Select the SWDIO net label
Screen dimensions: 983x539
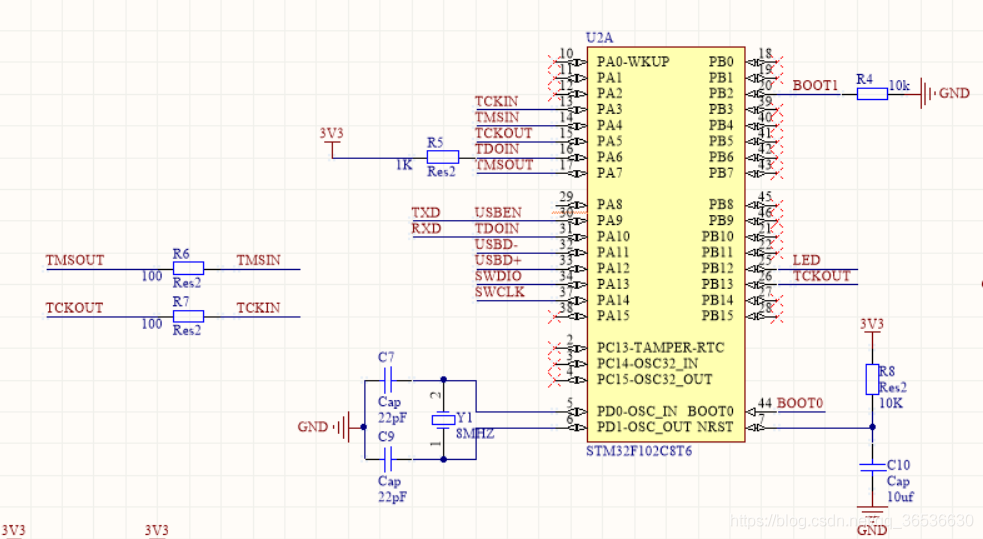click(x=498, y=276)
